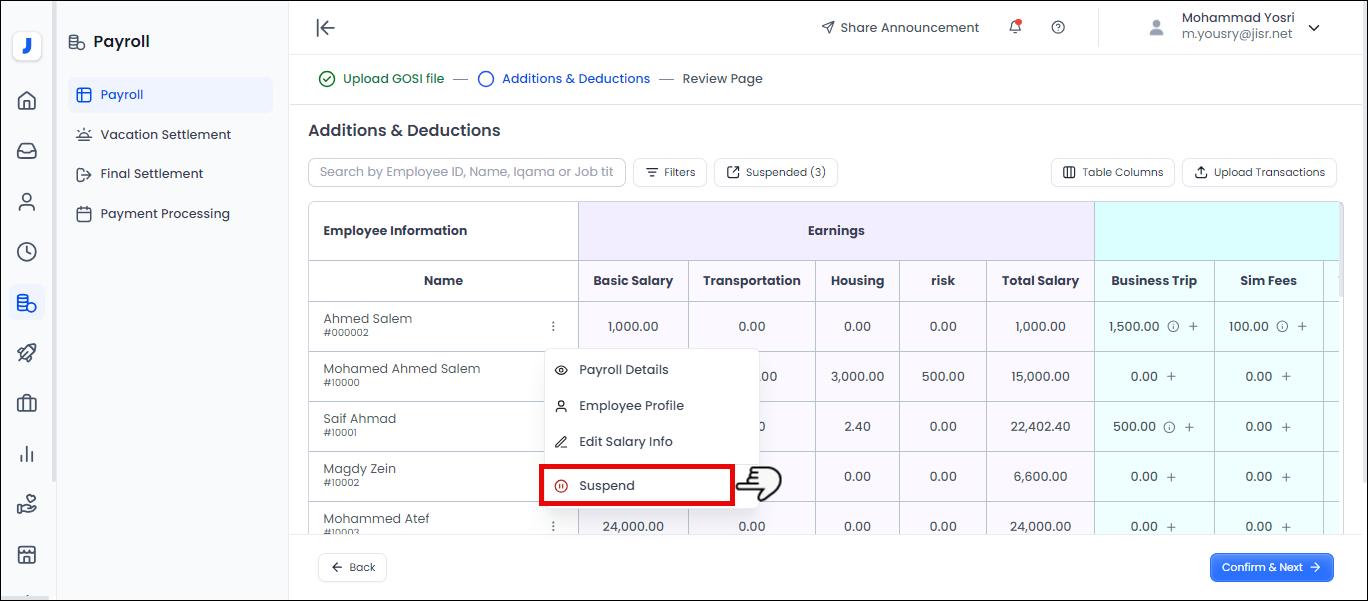Open the inbox icon in left sidebar

[27, 151]
